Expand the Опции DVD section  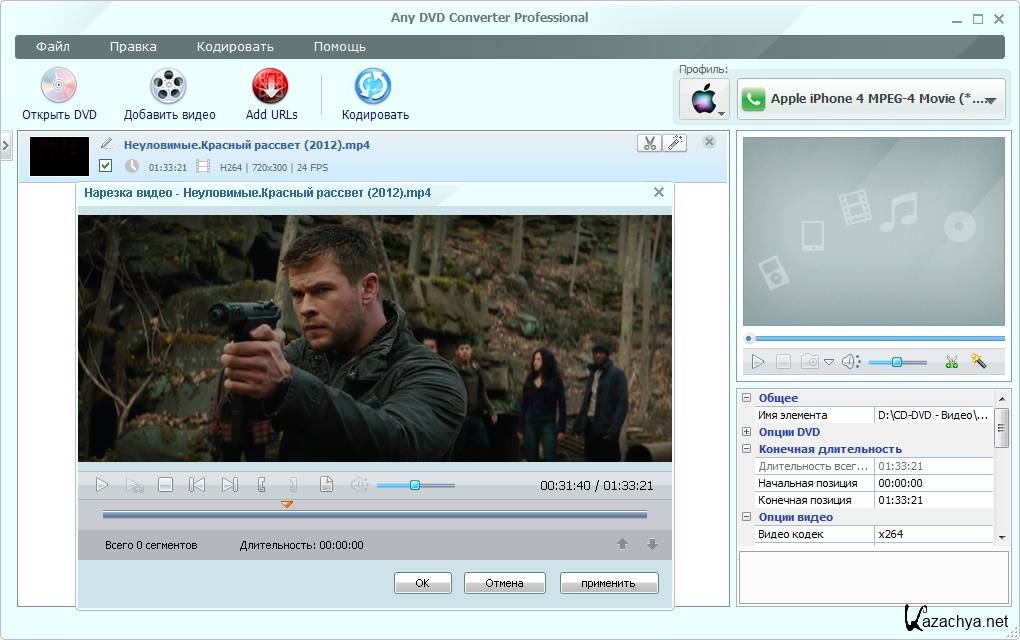pyautogui.click(x=746, y=432)
